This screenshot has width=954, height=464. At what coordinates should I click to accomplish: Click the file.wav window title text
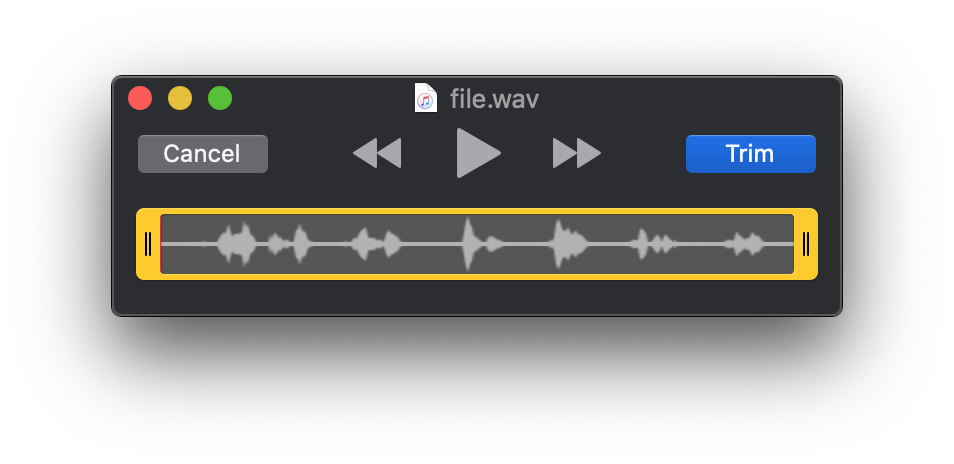pyautogui.click(x=494, y=99)
